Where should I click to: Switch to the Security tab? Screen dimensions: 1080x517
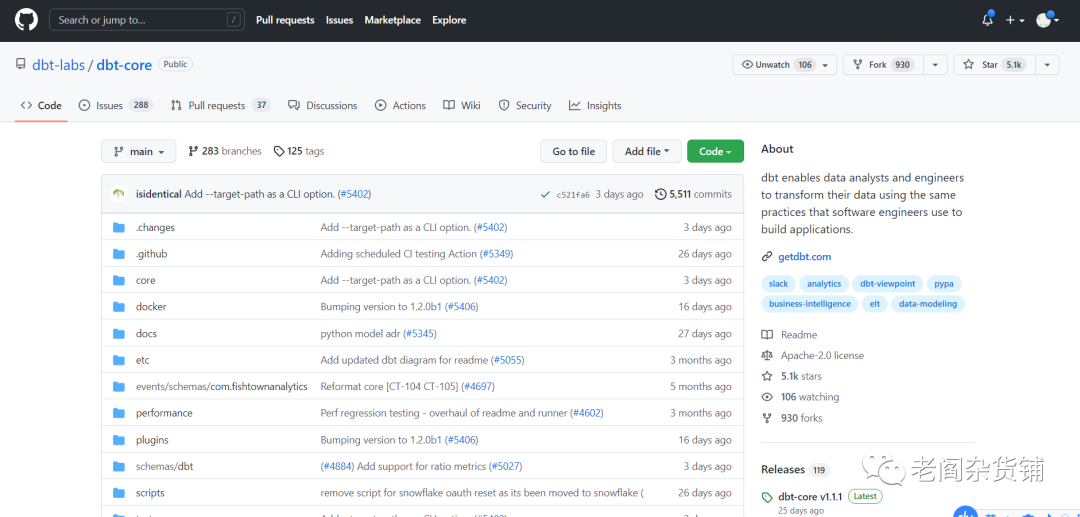tap(525, 105)
